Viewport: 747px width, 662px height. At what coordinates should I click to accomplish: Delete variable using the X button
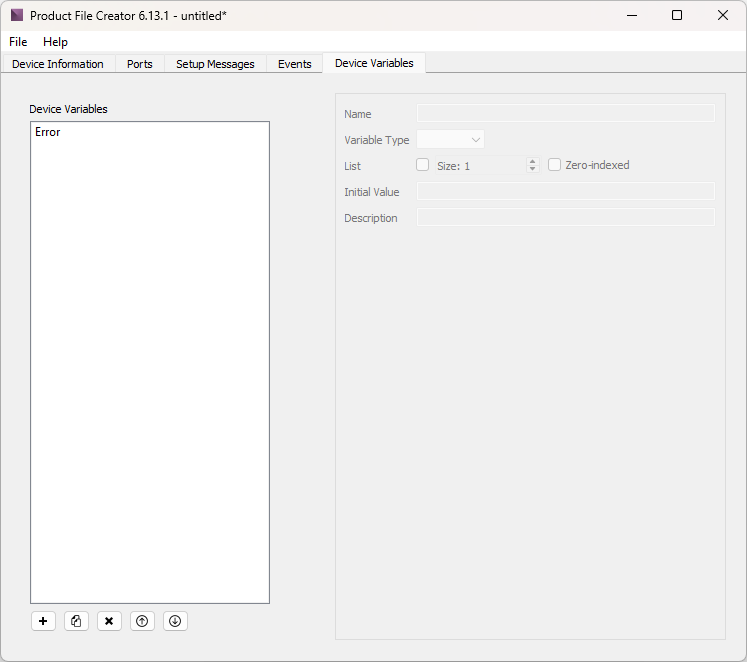(x=109, y=621)
